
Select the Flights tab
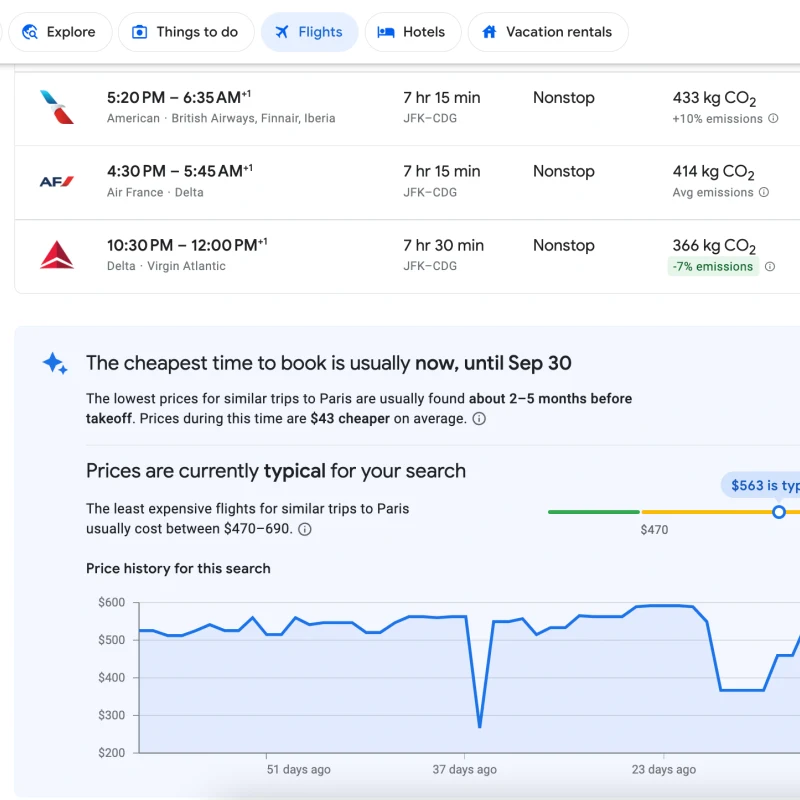point(309,32)
